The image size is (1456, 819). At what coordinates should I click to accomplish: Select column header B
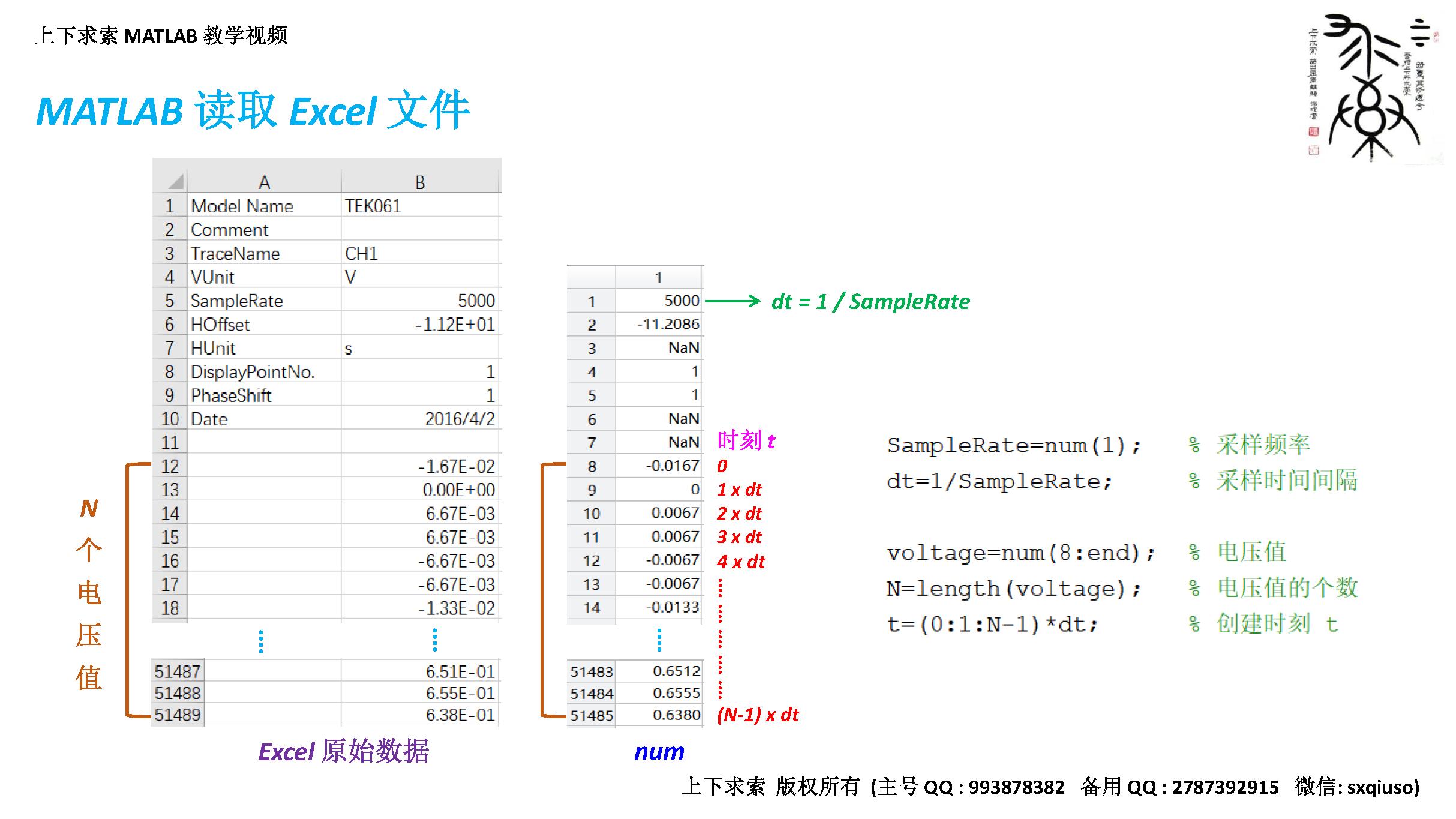pyautogui.click(x=420, y=180)
